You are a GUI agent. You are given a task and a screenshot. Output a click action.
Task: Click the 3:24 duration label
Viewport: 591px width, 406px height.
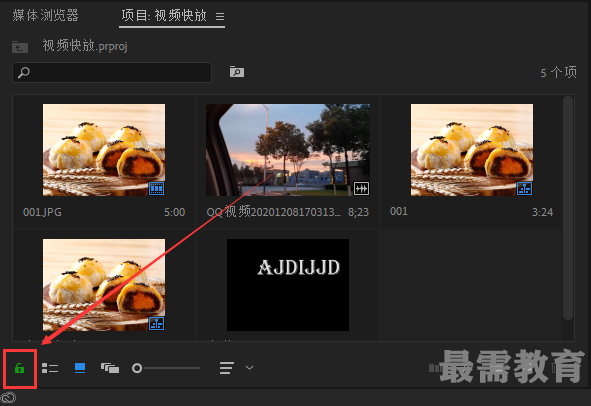pos(542,212)
